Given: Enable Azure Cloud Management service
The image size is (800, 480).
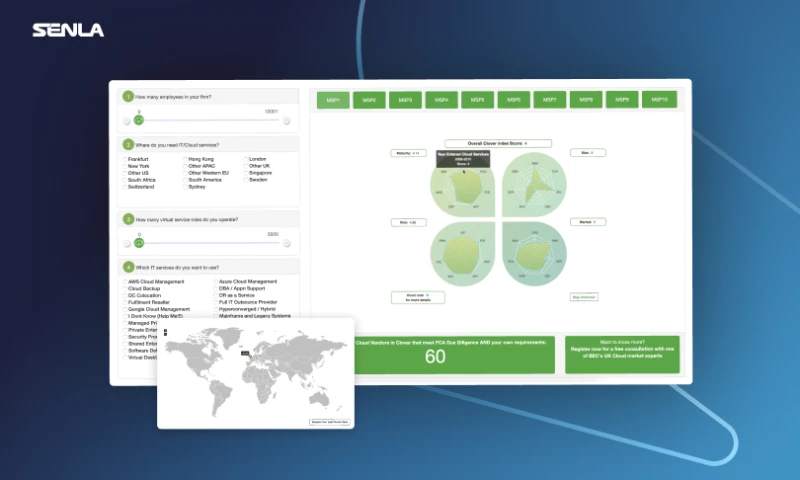Looking at the screenshot, I should [x=215, y=282].
